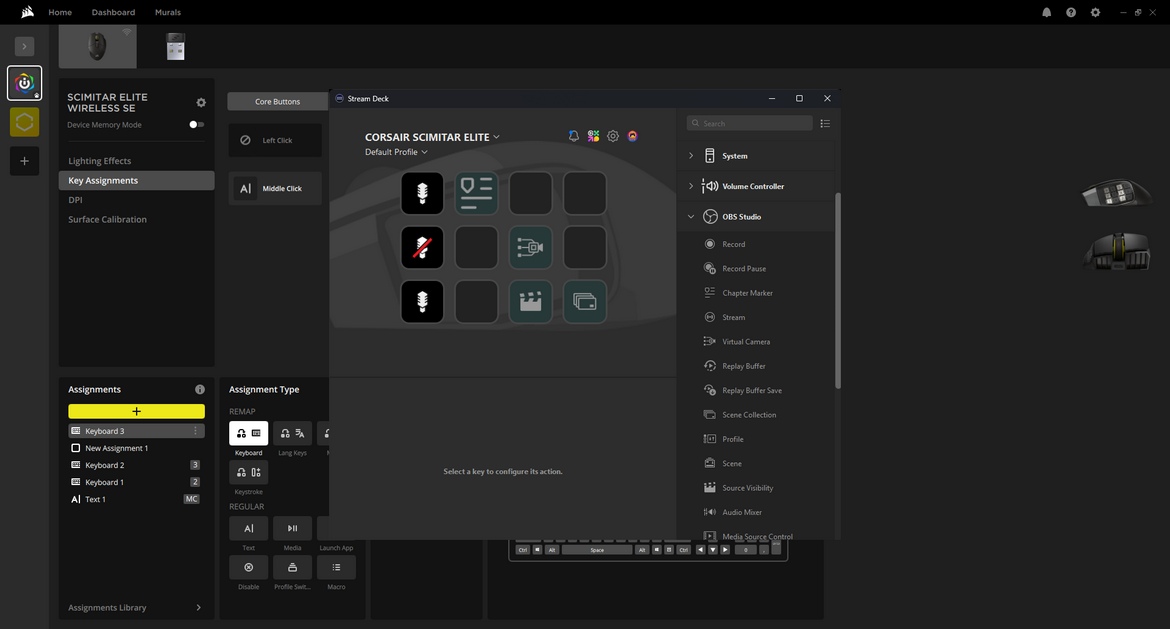Image resolution: width=1170 pixels, height=629 pixels.
Task: Open the Keyboard 3 three-dot menu
Action: coord(195,431)
